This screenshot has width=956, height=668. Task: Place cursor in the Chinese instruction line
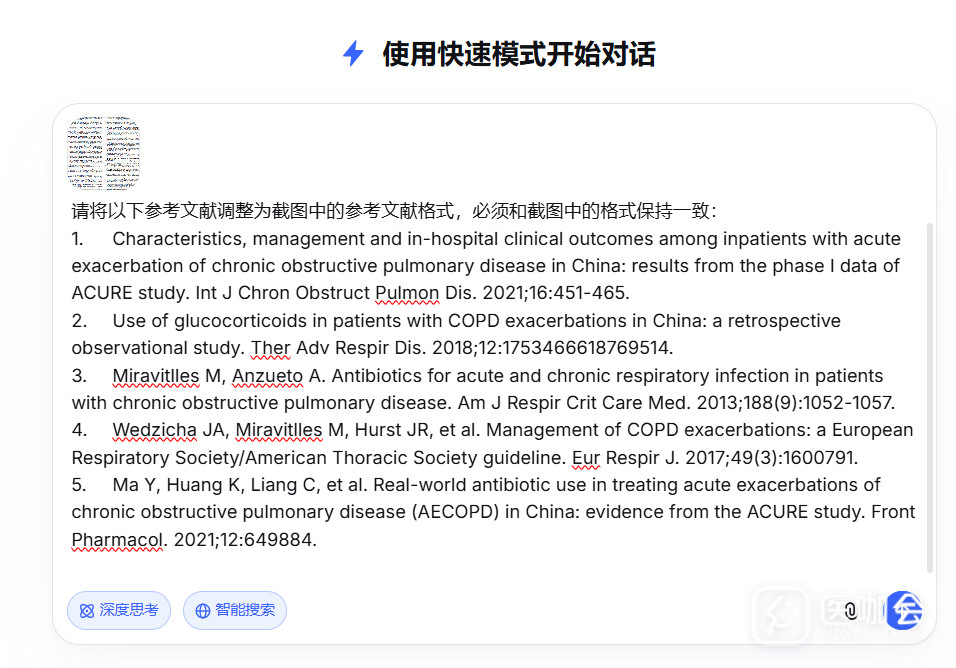(394, 211)
